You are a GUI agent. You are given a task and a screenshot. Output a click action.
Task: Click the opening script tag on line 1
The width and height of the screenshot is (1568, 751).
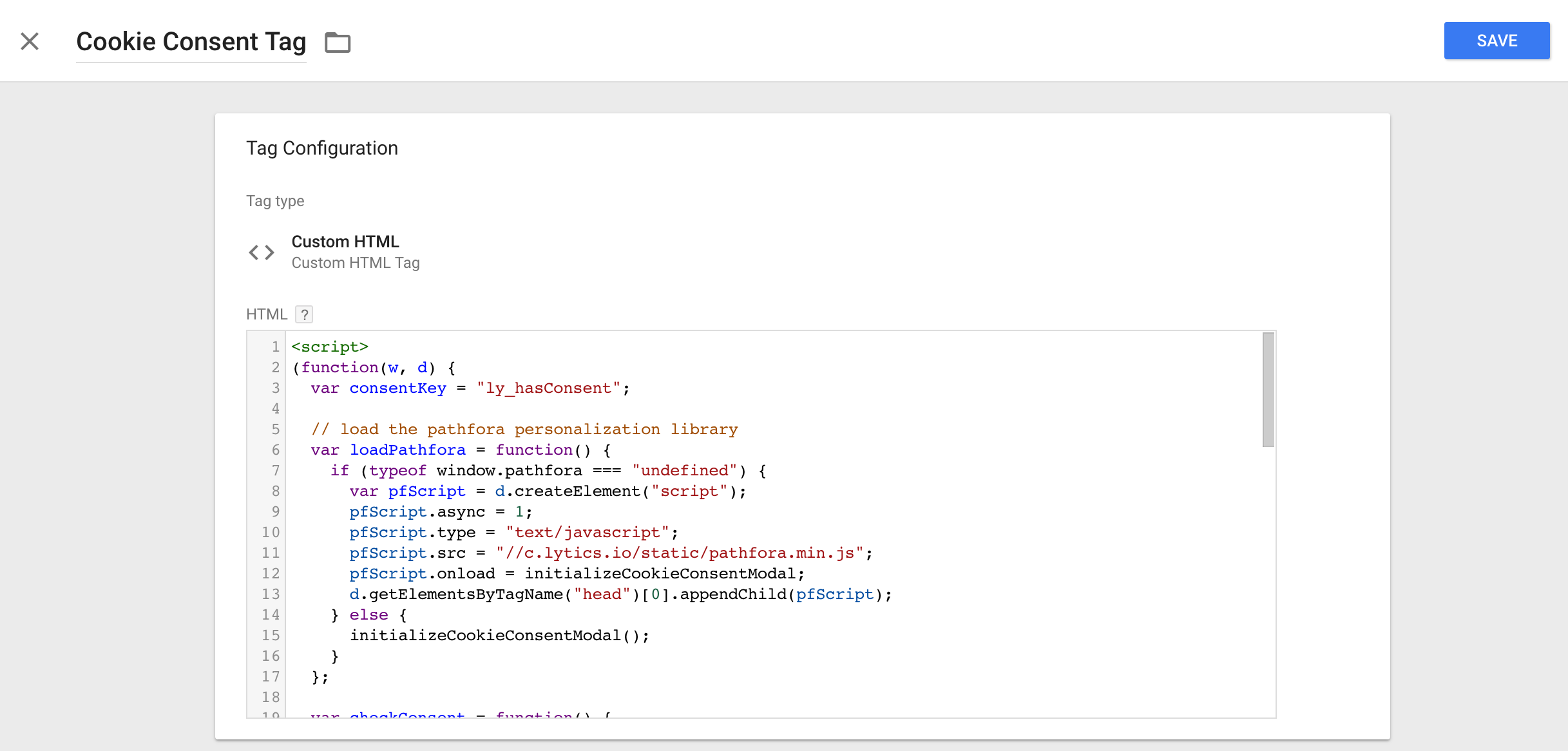click(x=330, y=347)
